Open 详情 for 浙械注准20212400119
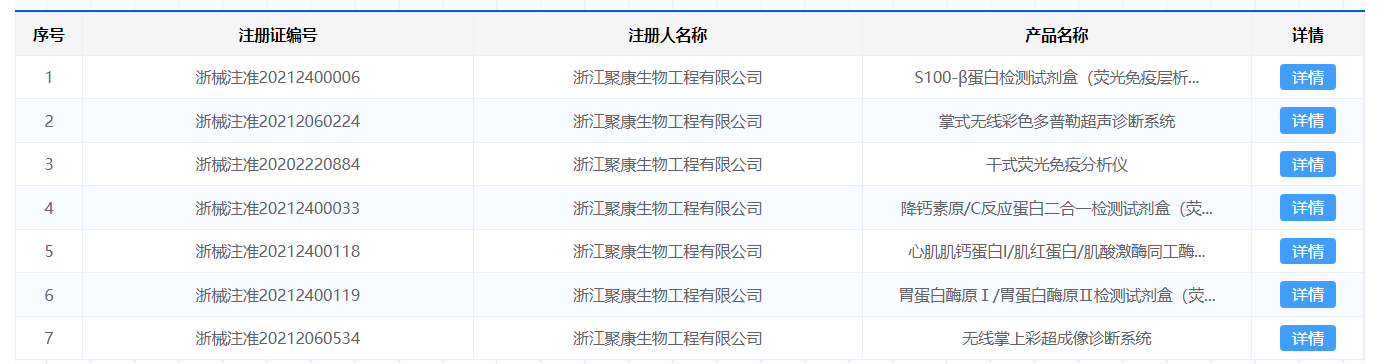Image resolution: width=1389 pixels, height=364 pixels. 1307,295
